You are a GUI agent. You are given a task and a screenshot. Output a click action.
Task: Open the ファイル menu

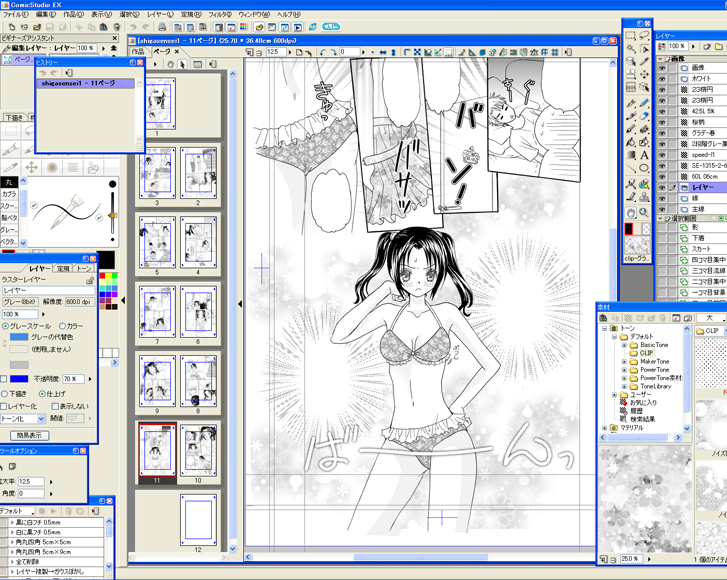click(15, 14)
